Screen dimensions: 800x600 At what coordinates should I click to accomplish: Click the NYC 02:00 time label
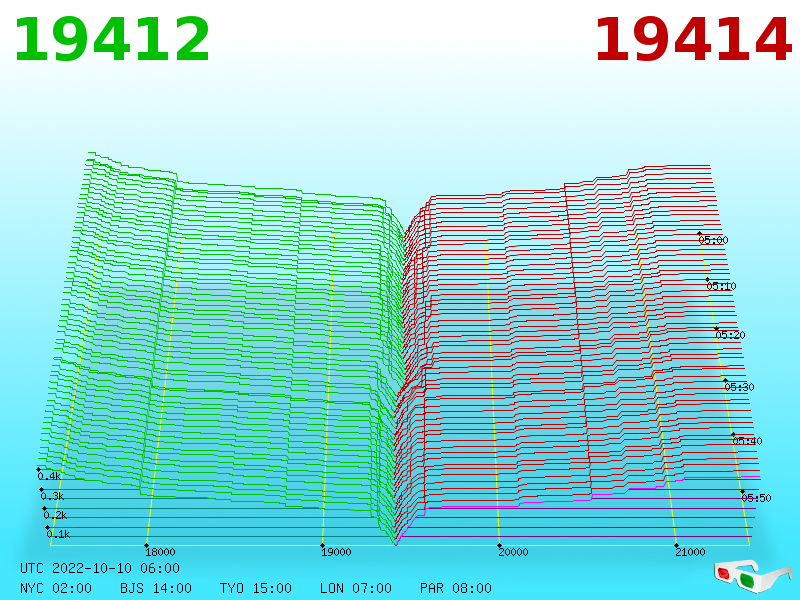point(56,588)
